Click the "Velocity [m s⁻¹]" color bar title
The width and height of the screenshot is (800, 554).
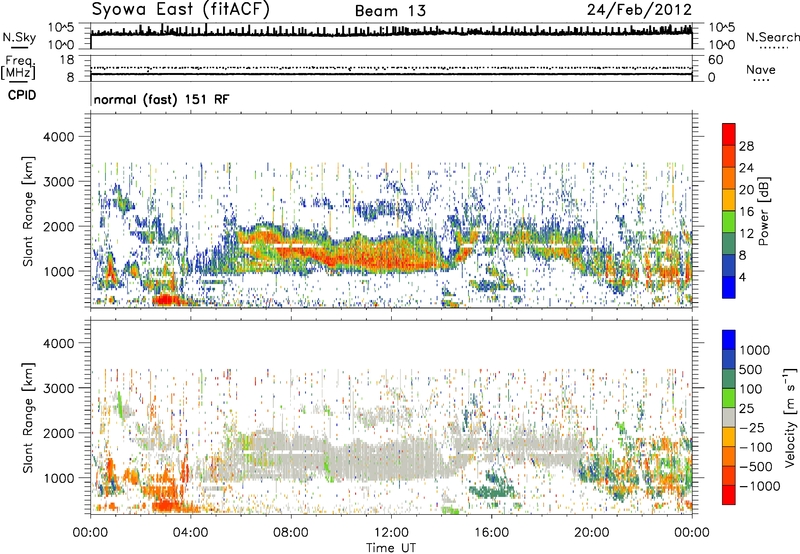coord(790,417)
